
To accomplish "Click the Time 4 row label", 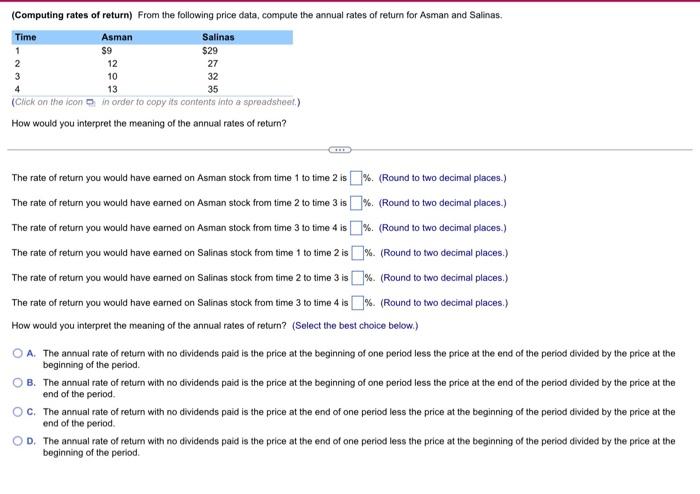I will [17, 90].
